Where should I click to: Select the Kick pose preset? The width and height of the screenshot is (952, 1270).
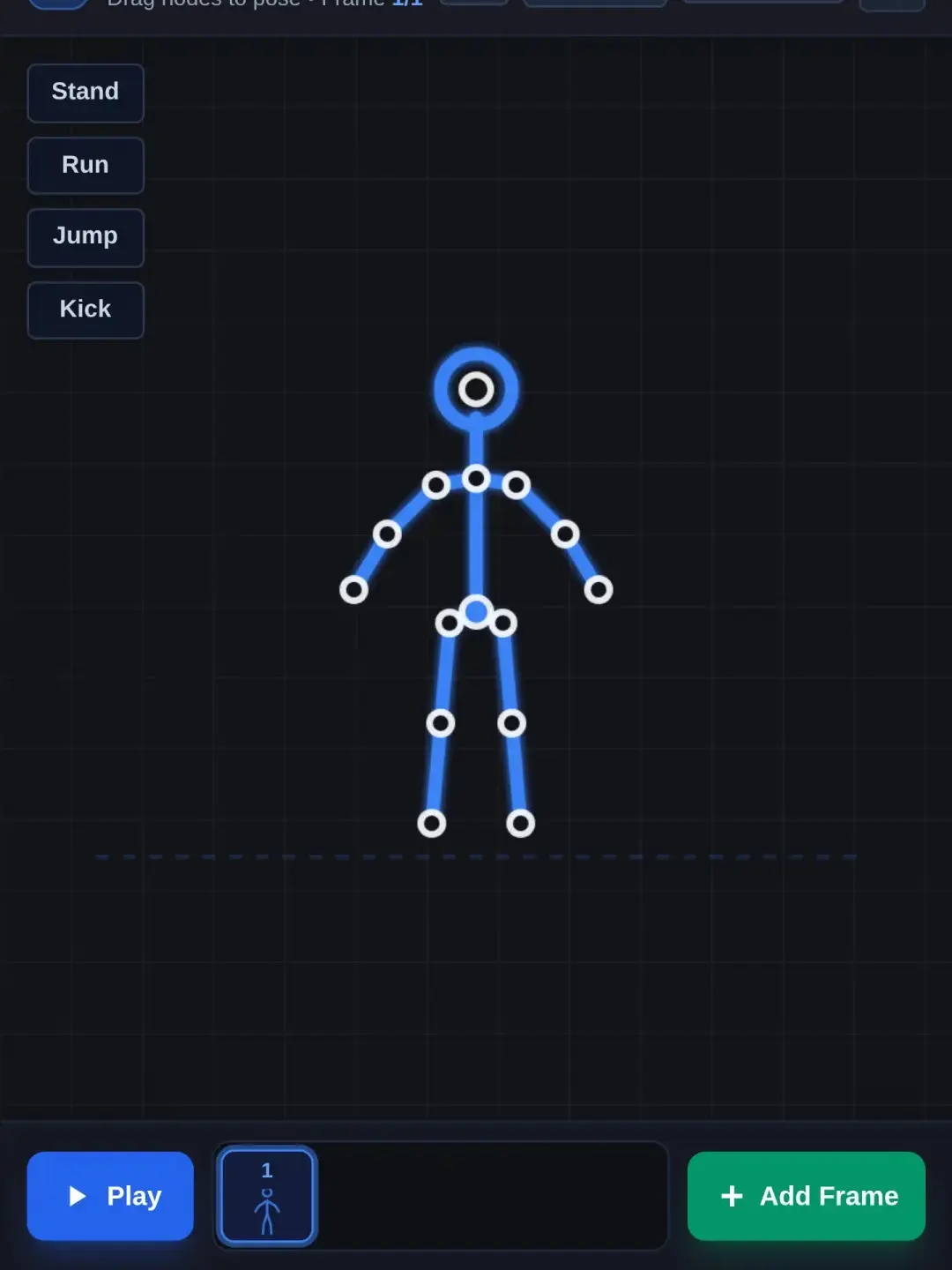(86, 310)
